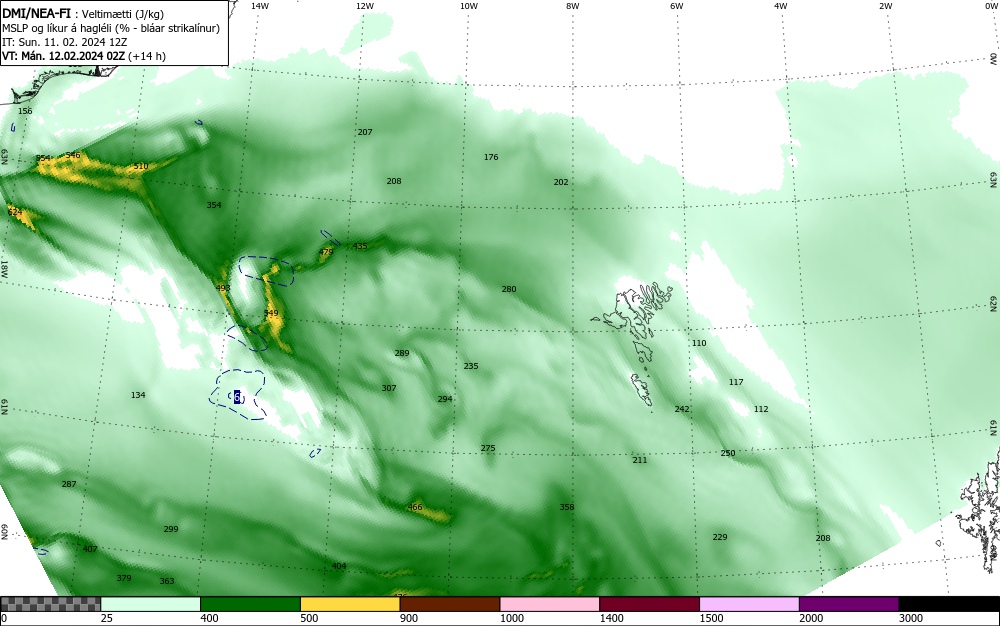Image resolution: width=1000 pixels, height=626 pixels.
Task: Select the 'IT: Sun. 11. 02. 2024 12Z' line
Action: 64,42
